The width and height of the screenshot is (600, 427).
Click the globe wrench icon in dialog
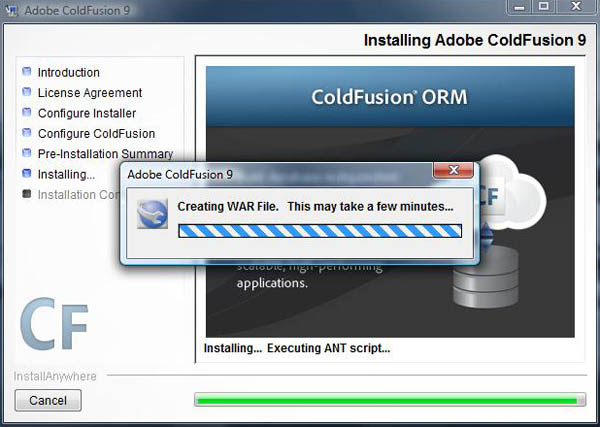[152, 214]
